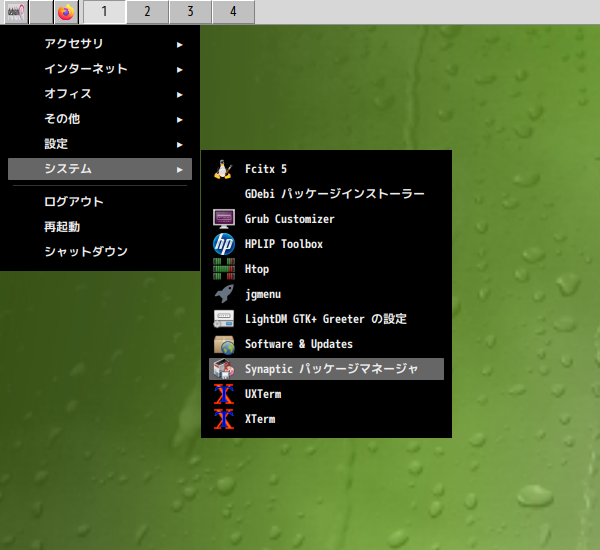This screenshot has width=600, height=550.
Task: Click the UXTerm X icon
Action: click(223, 394)
